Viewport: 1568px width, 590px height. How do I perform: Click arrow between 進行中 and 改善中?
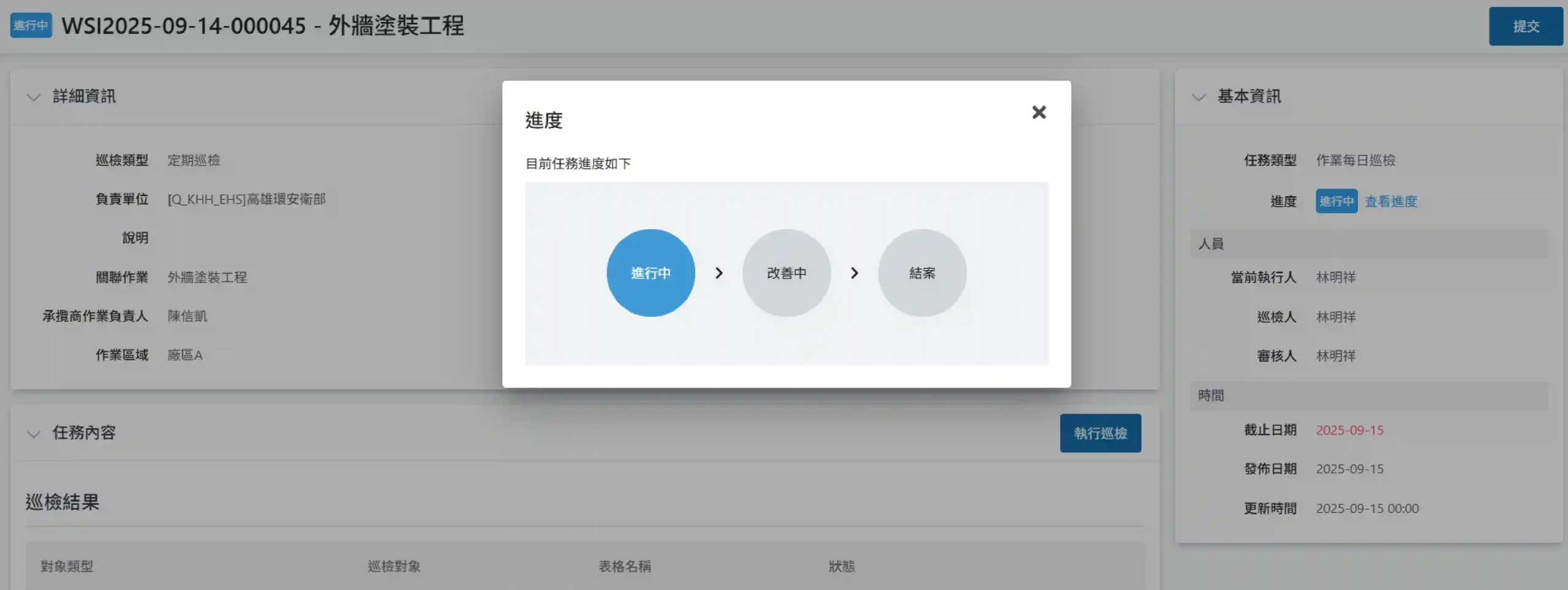pyautogui.click(x=719, y=273)
